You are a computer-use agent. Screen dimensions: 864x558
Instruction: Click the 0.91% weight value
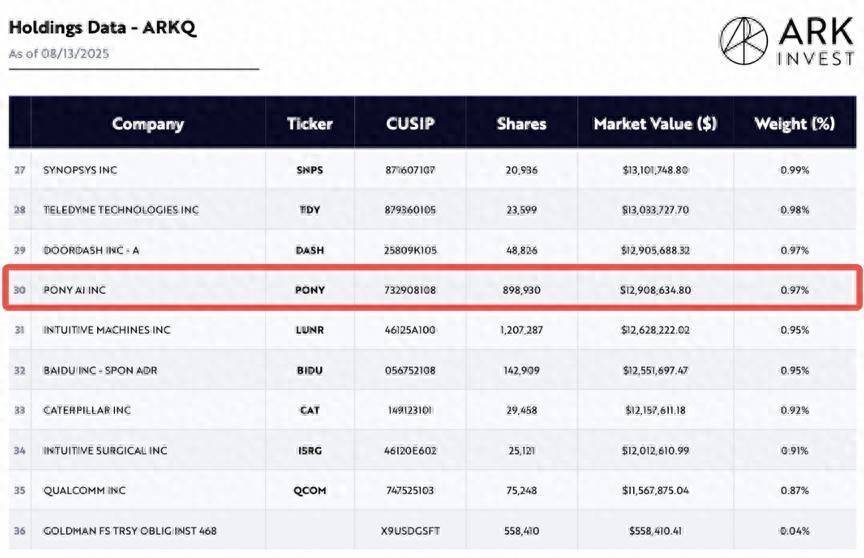795,450
